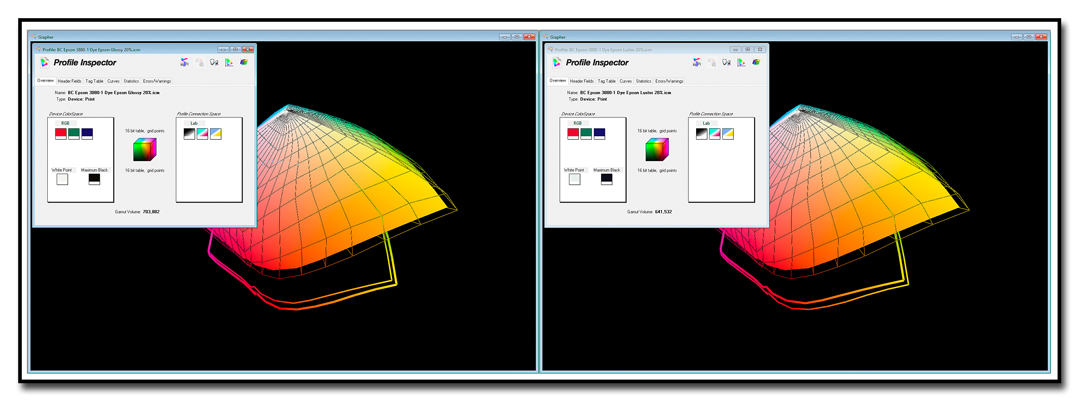The height and width of the screenshot is (401, 1079).
Task: Open Errors/Warnings tab in Glossy profile window
Action: click(156, 81)
